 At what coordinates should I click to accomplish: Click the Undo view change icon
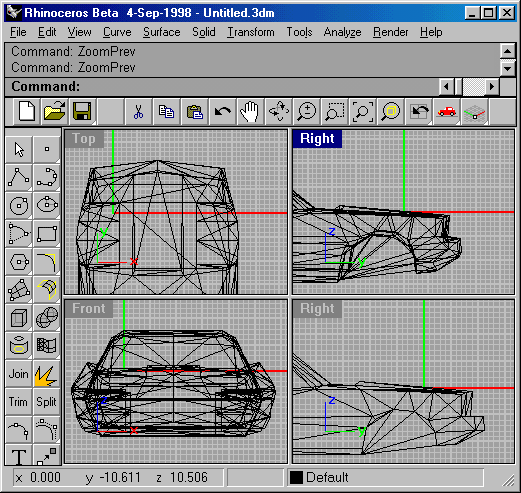point(418,111)
